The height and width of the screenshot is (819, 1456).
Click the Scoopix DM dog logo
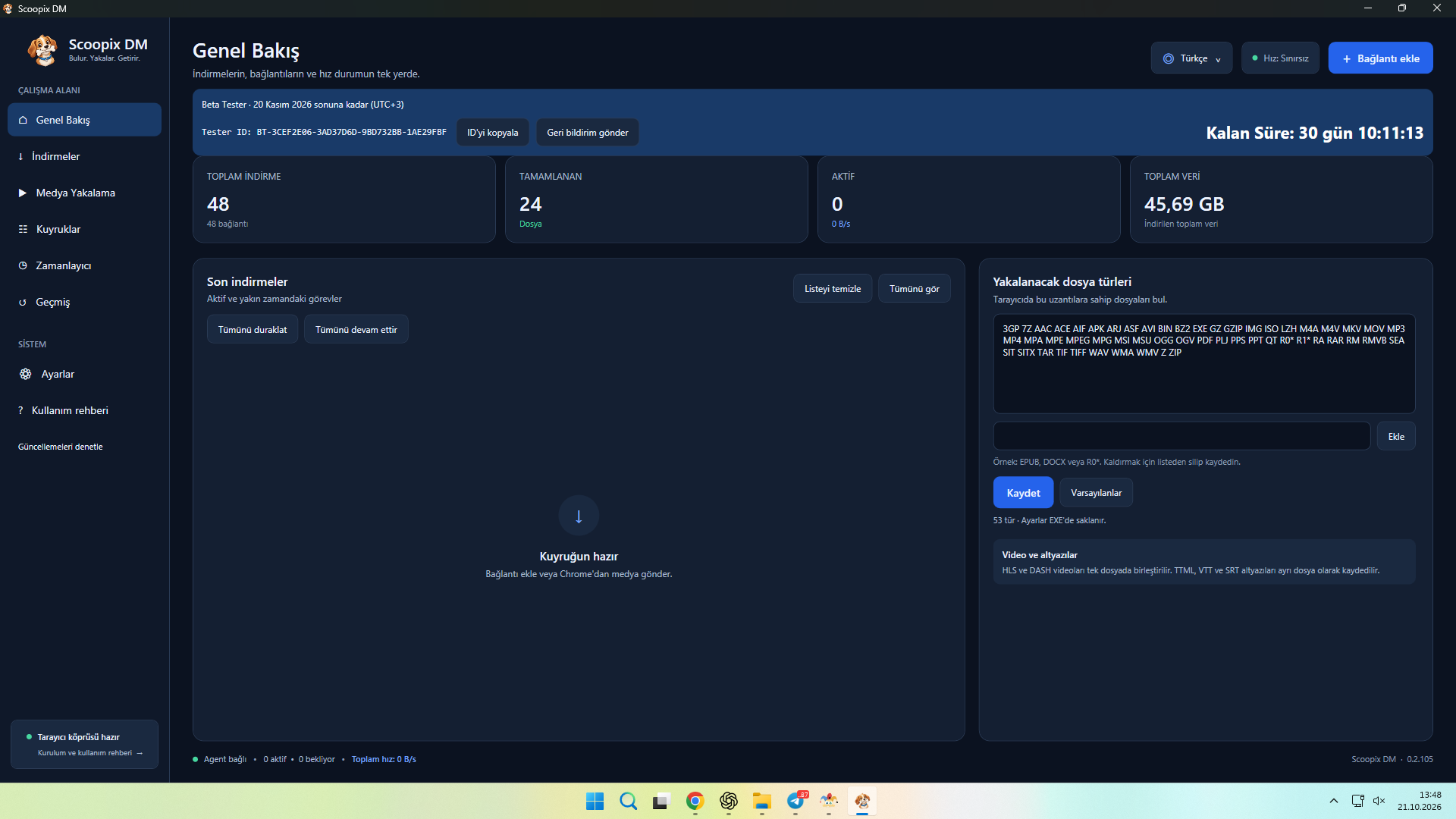(42, 50)
